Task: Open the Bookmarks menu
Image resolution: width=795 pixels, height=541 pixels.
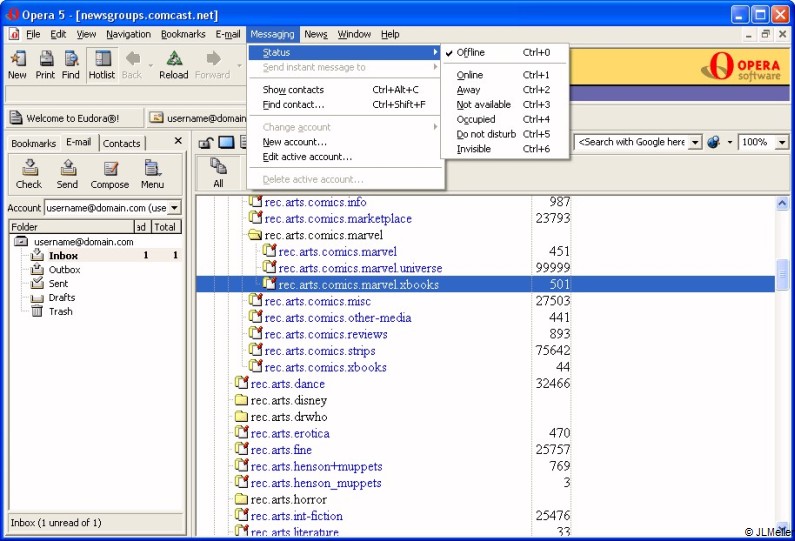Action: (x=183, y=34)
